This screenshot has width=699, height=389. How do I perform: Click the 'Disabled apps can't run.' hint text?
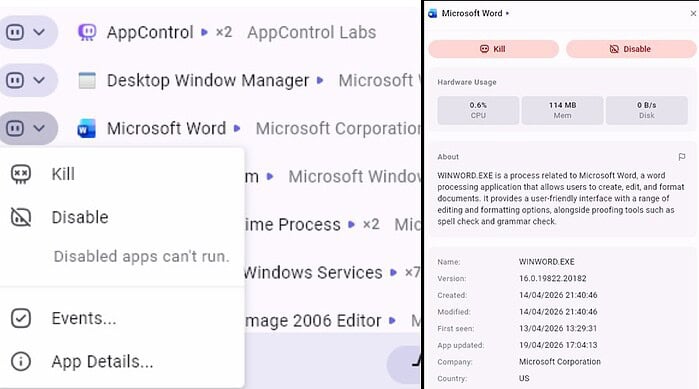coord(141,257)
